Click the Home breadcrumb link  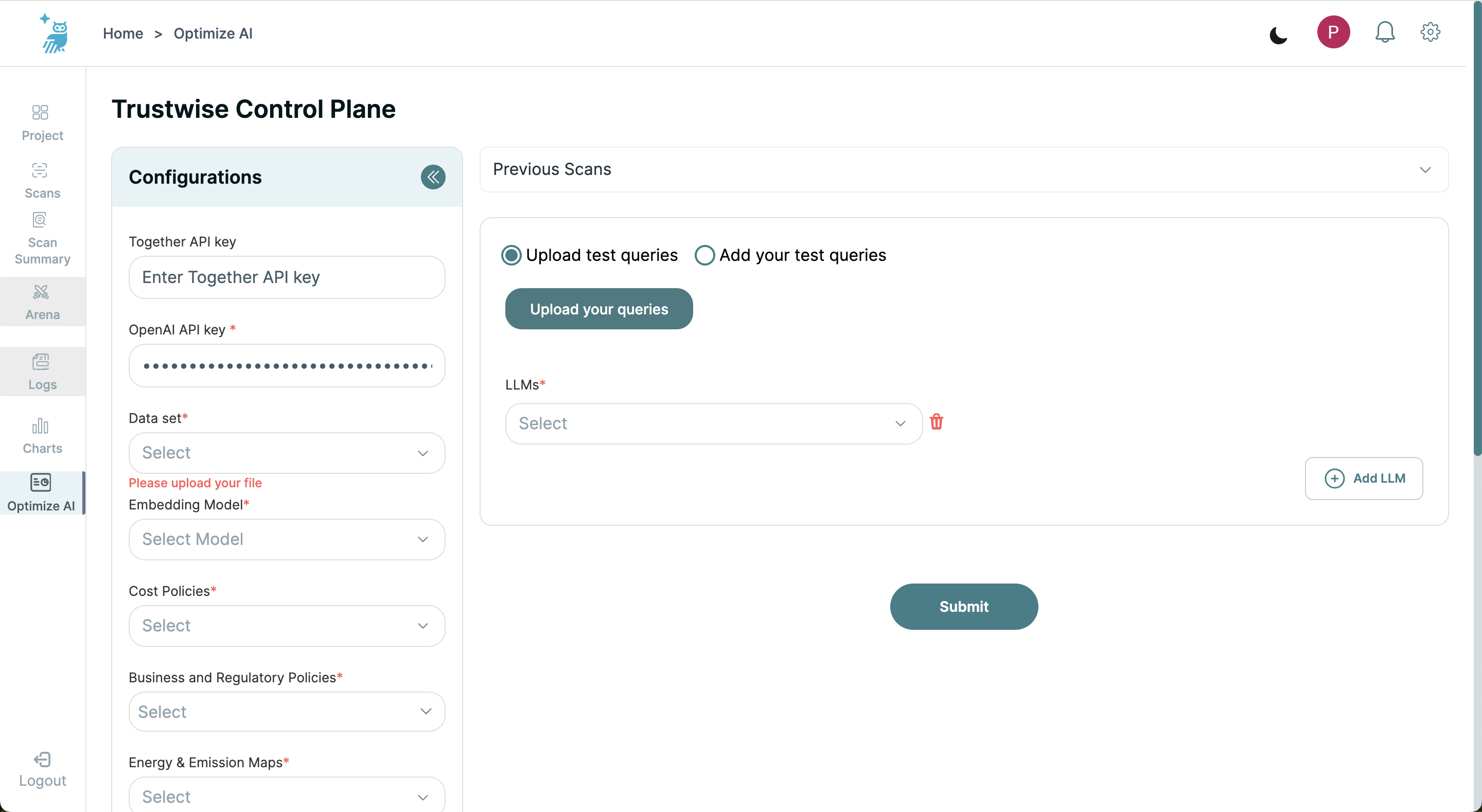(122, 33)
